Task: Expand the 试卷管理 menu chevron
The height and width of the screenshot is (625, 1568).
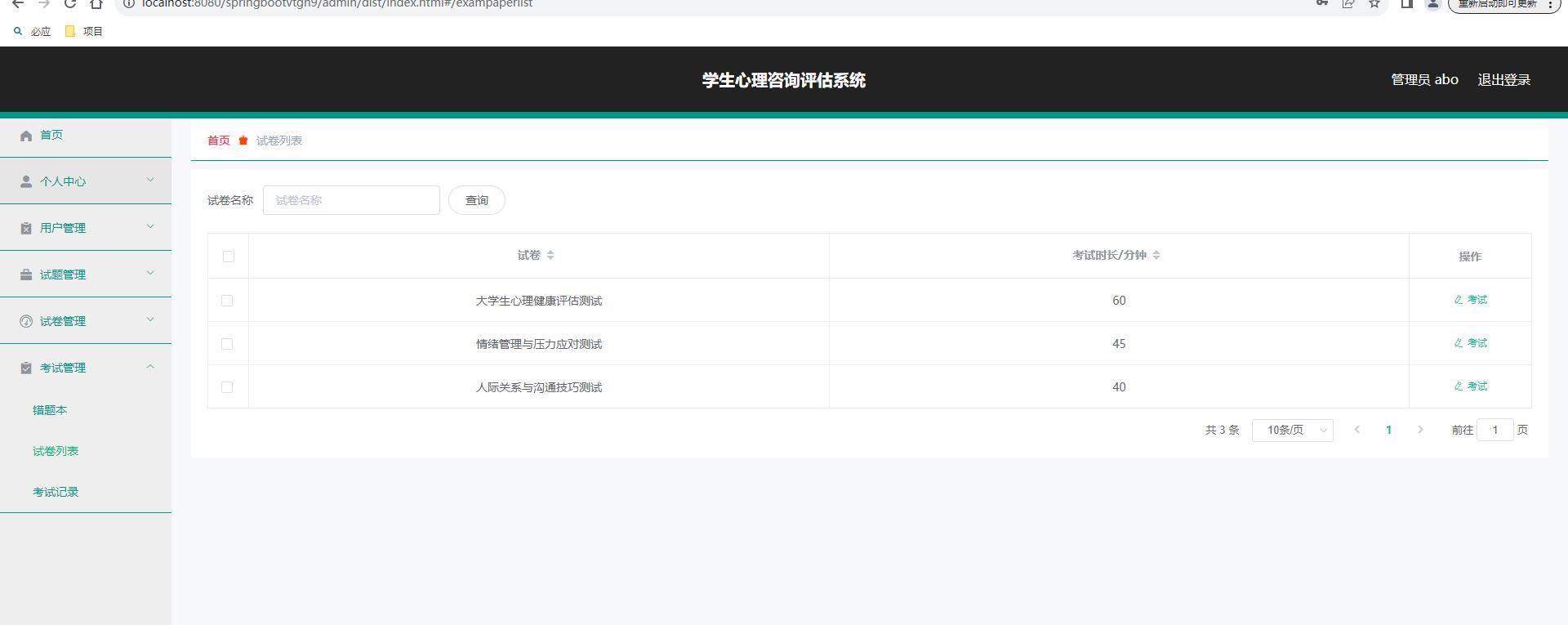Action: pos(150,319)
